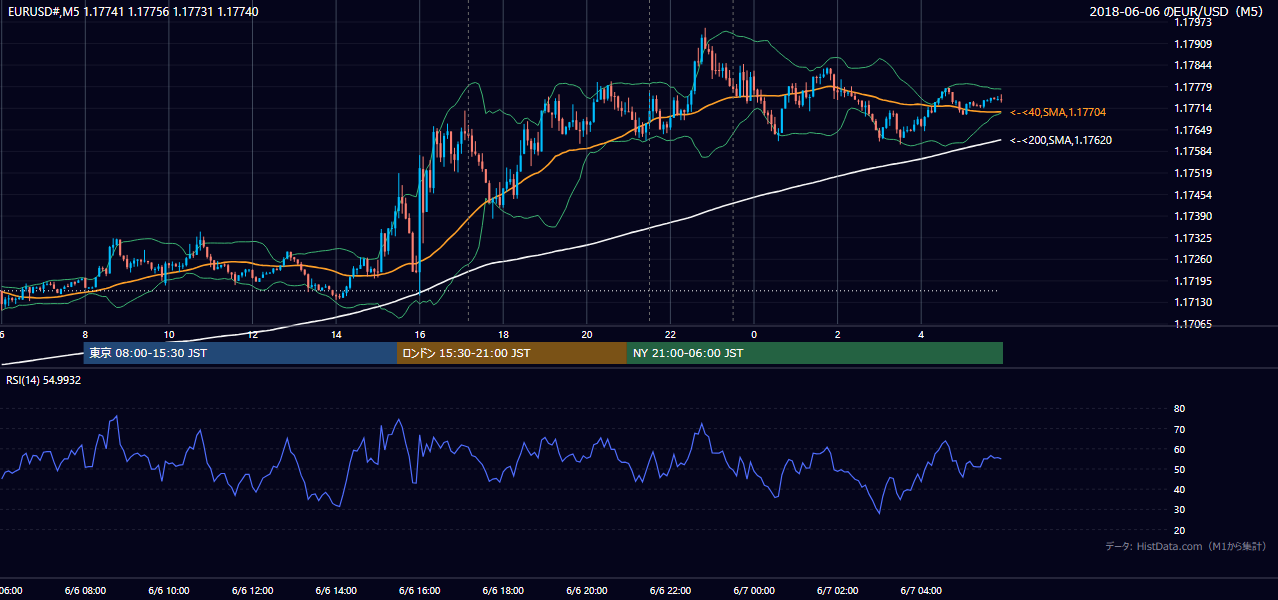The height and width of the screenshot is (600, 1278).
Task: Click the RSI scale value 80
Action: [x=1180, y=409]
